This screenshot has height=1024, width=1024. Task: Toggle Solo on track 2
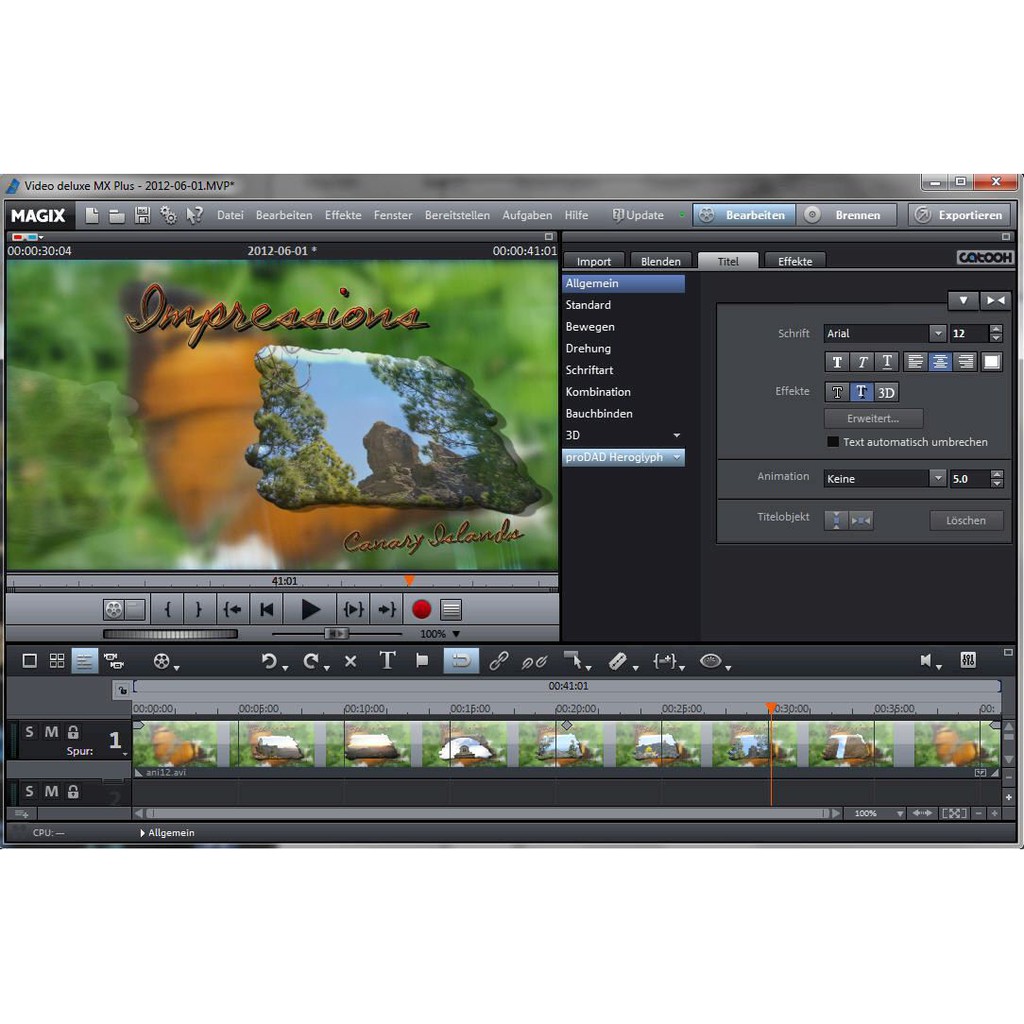[29, 792]
